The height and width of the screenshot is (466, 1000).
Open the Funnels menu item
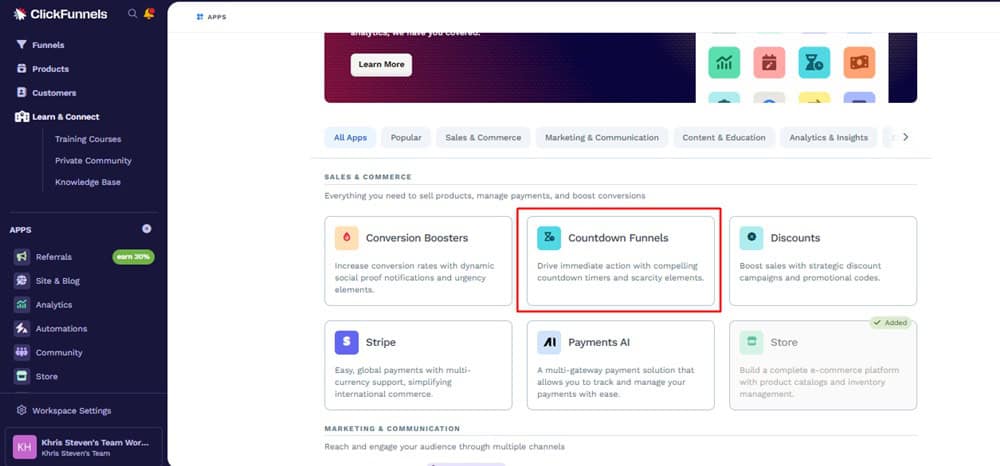click(x=48, y=45)
